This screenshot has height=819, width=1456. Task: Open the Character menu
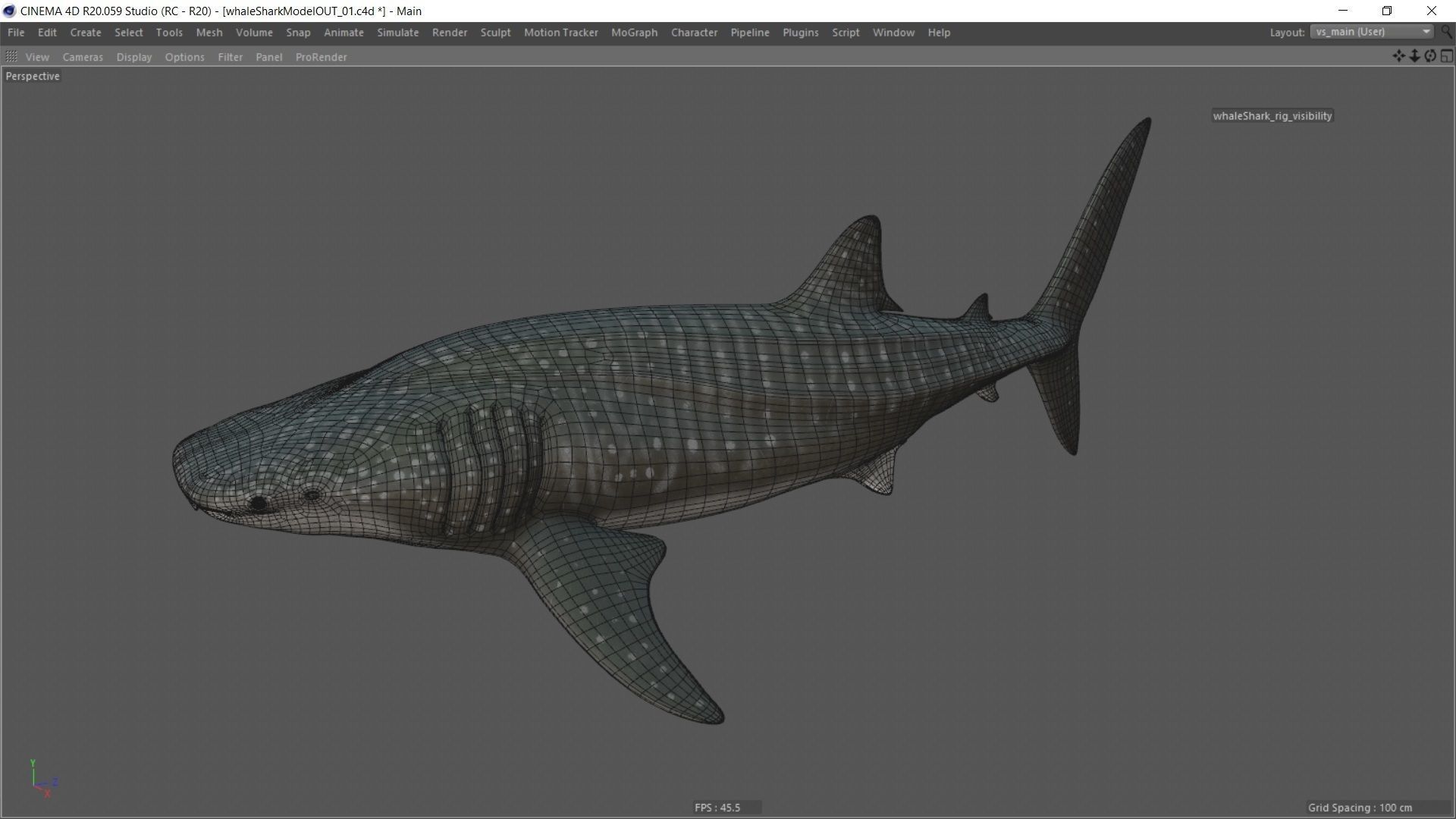point(694,33)
